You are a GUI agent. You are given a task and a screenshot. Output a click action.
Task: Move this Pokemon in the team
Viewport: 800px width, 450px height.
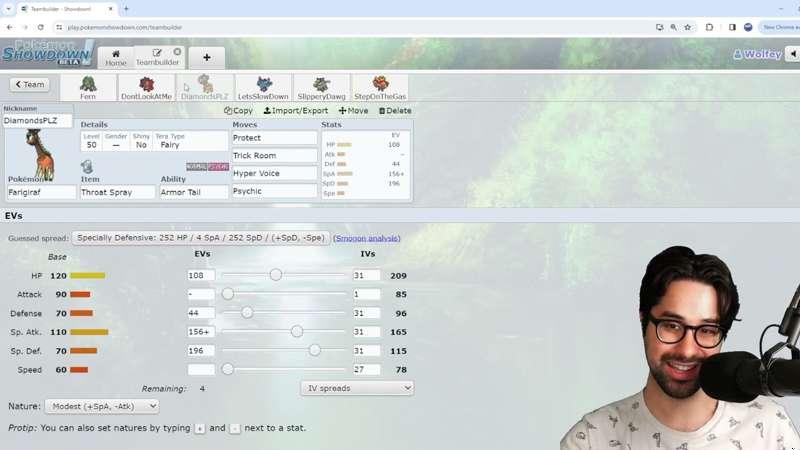tap(353, 110)
